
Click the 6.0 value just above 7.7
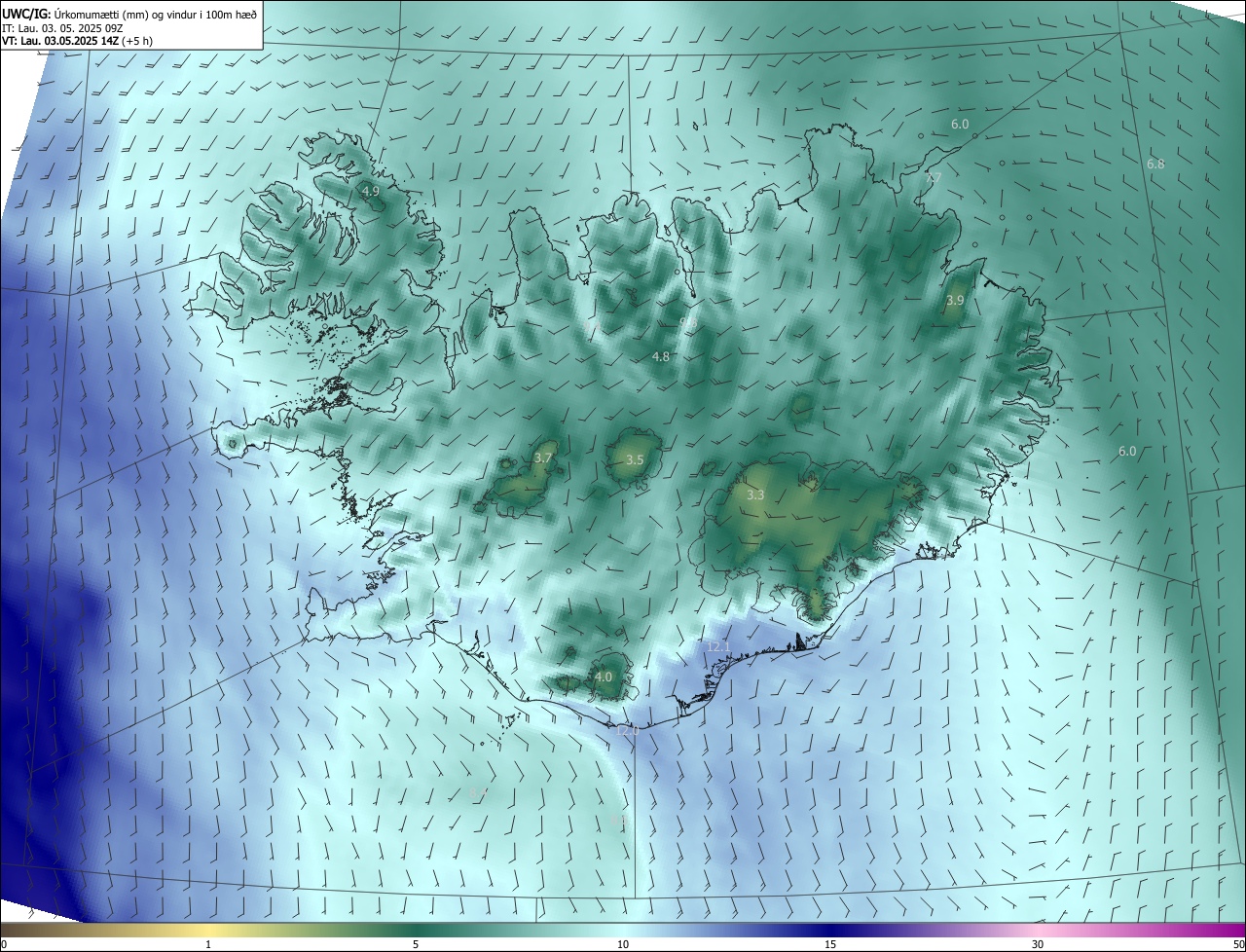pos(960,125)
